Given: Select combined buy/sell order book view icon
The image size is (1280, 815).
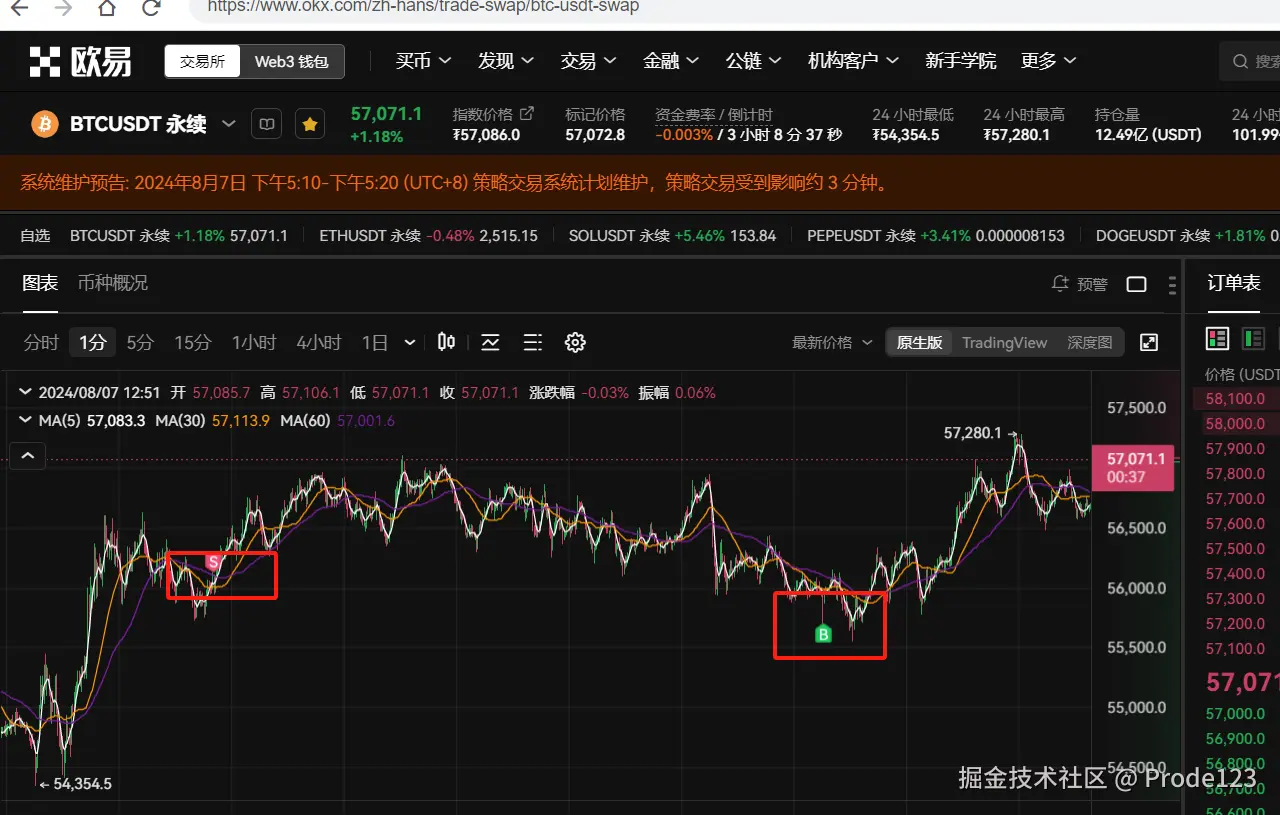Looking at the screenshot, I should 1217,338.
